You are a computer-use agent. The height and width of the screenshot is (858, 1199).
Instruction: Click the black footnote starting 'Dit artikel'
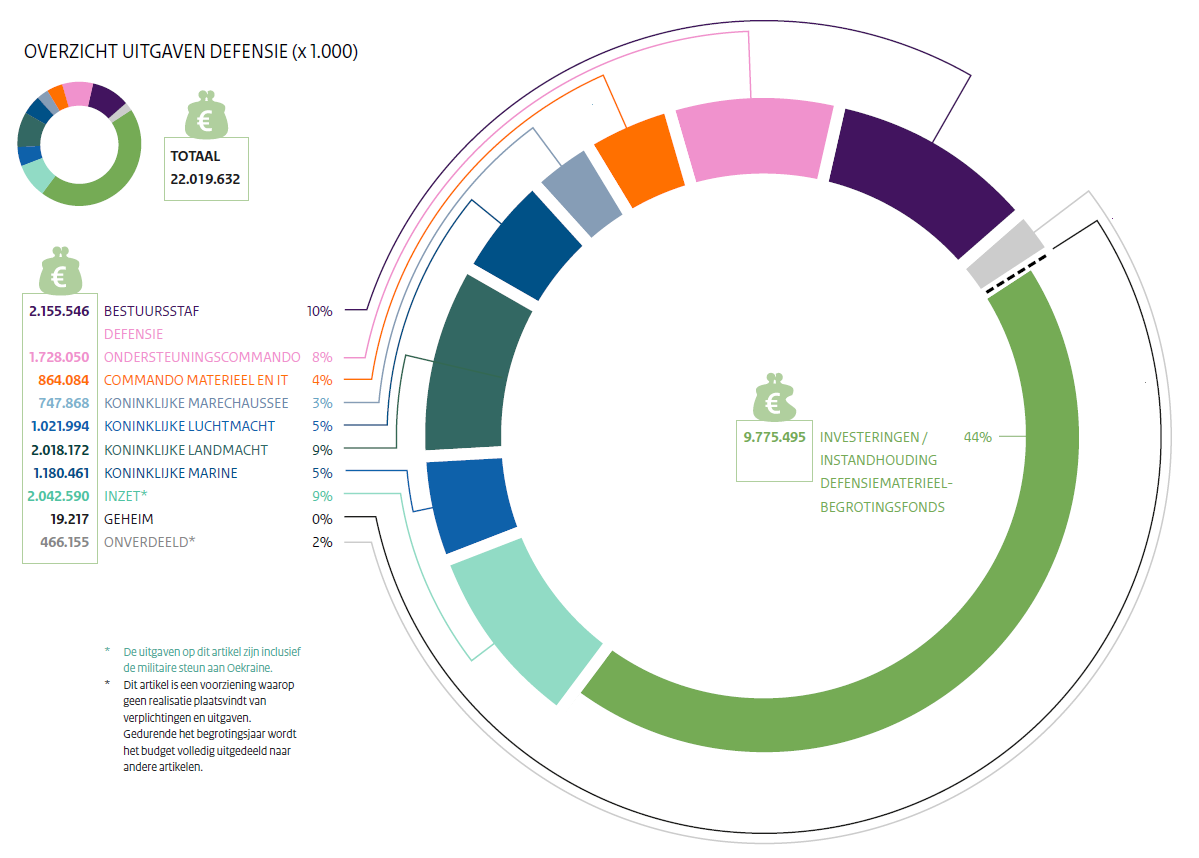210,726
